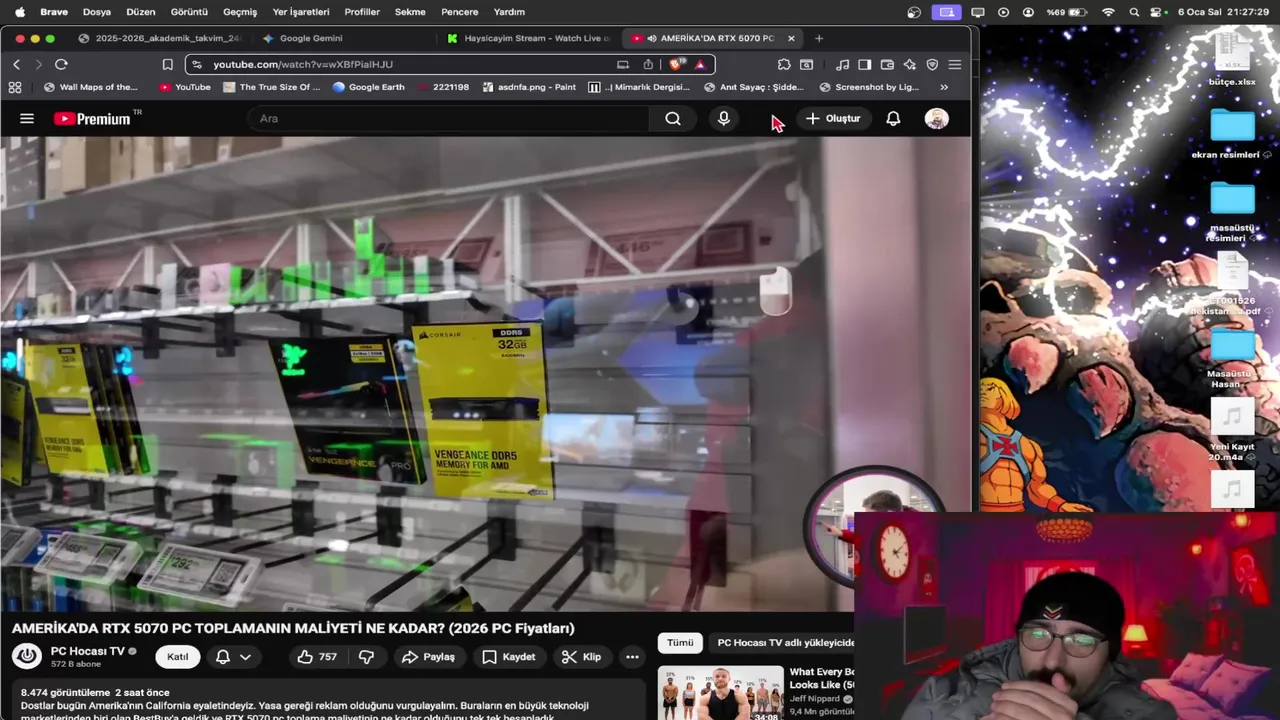The image size is (1280, 720).
Task: Open Wi-Fi status in menu bar
Action: 1108,12
